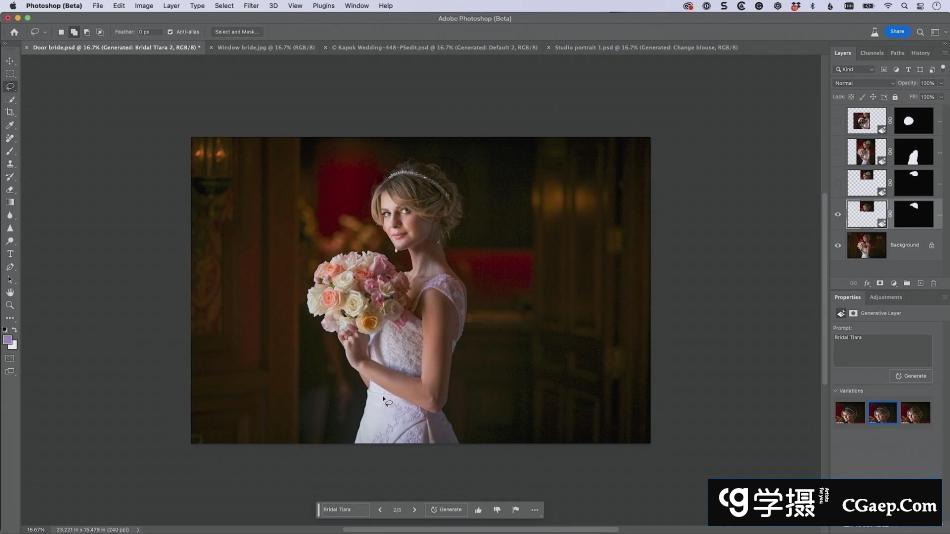Screen dimensions: 950x534
Task: Select the Move tool
Action: coord(10,61)
